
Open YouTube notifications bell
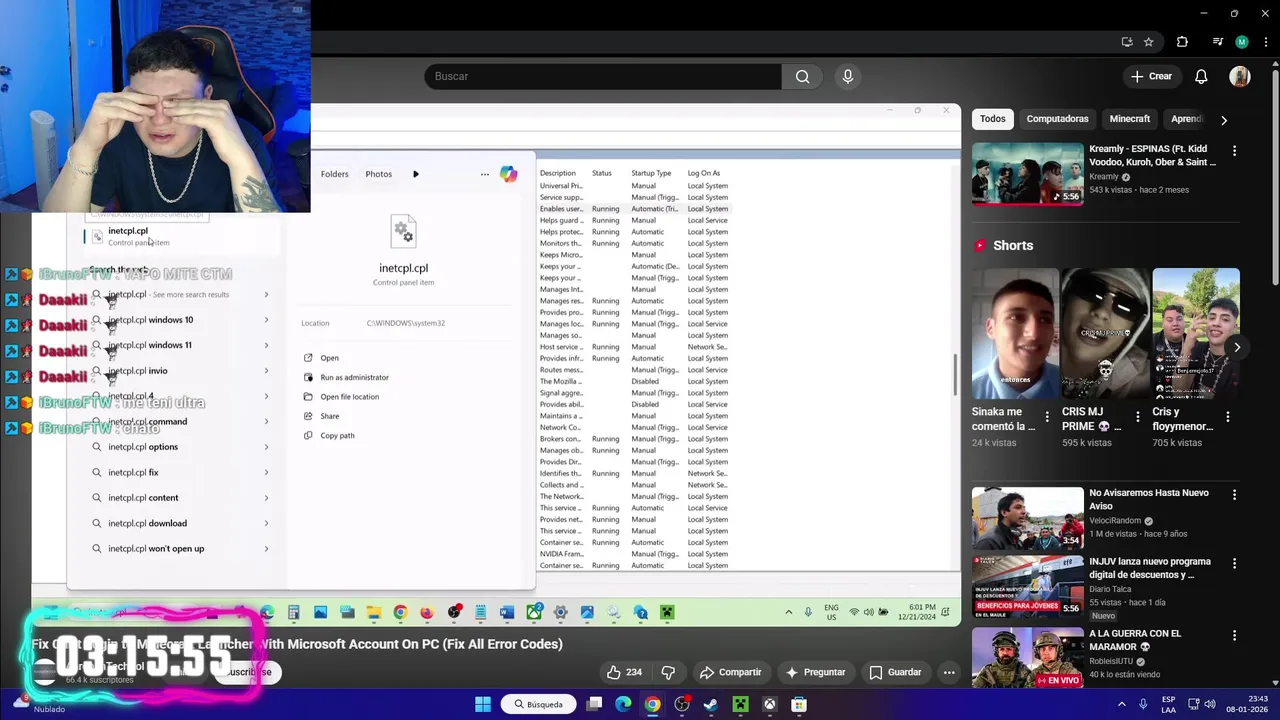coord(1201,76)
